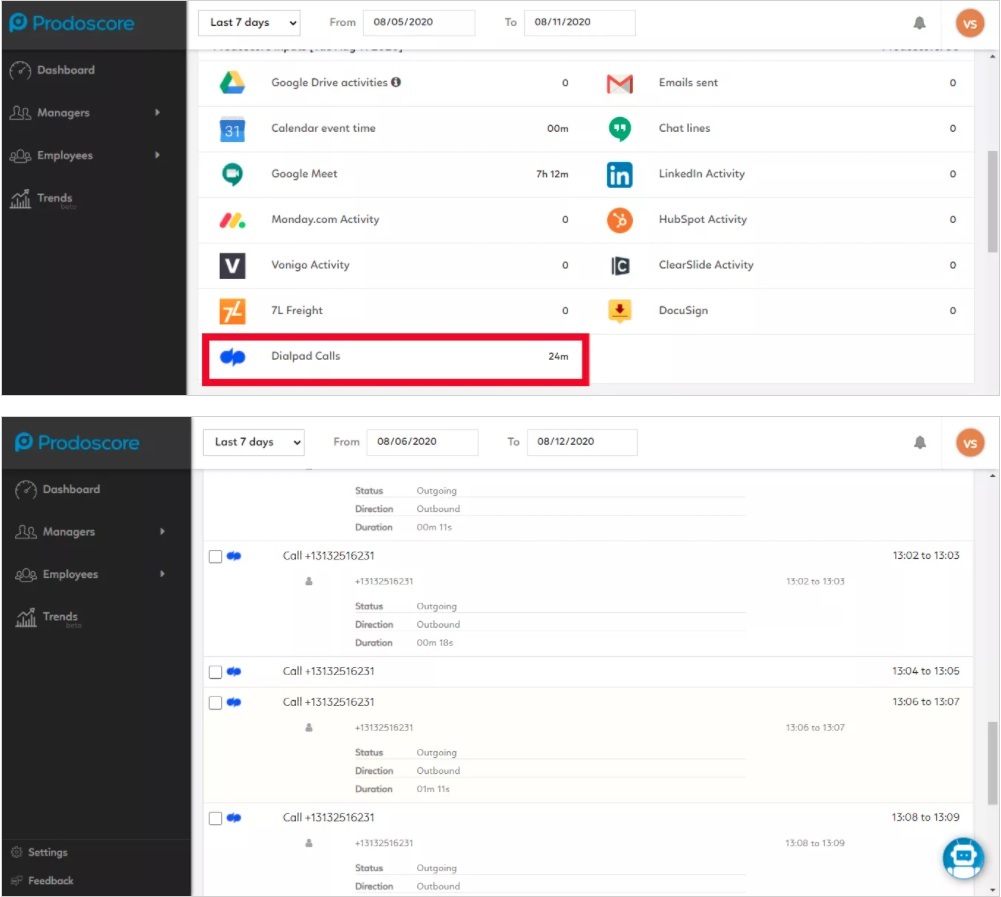This screenshot has width=1001, height=897.
Task: Open the Dialpad Calls row
Action: tap(395, 357)
